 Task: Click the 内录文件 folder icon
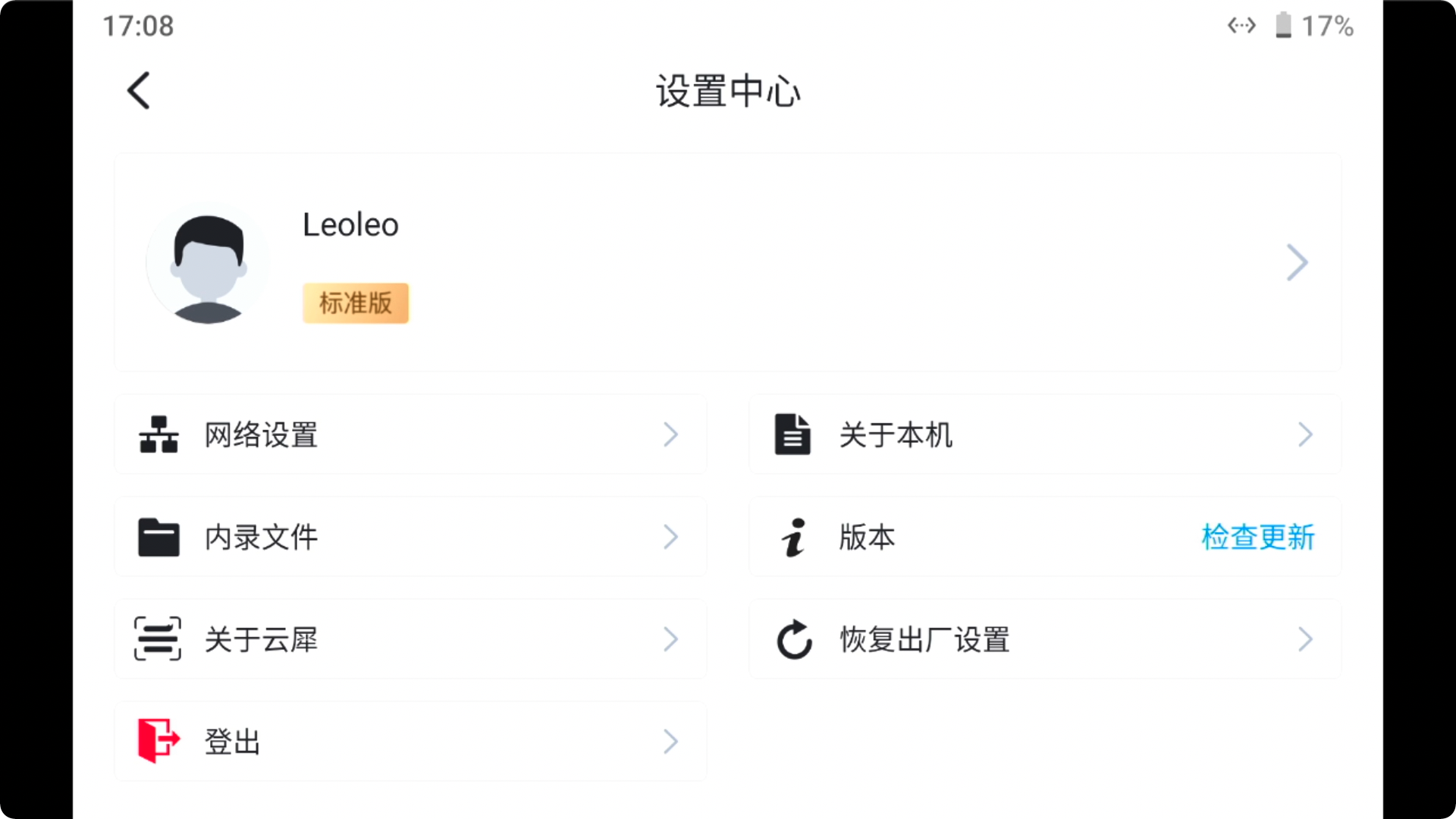click(x=158, y=537)
